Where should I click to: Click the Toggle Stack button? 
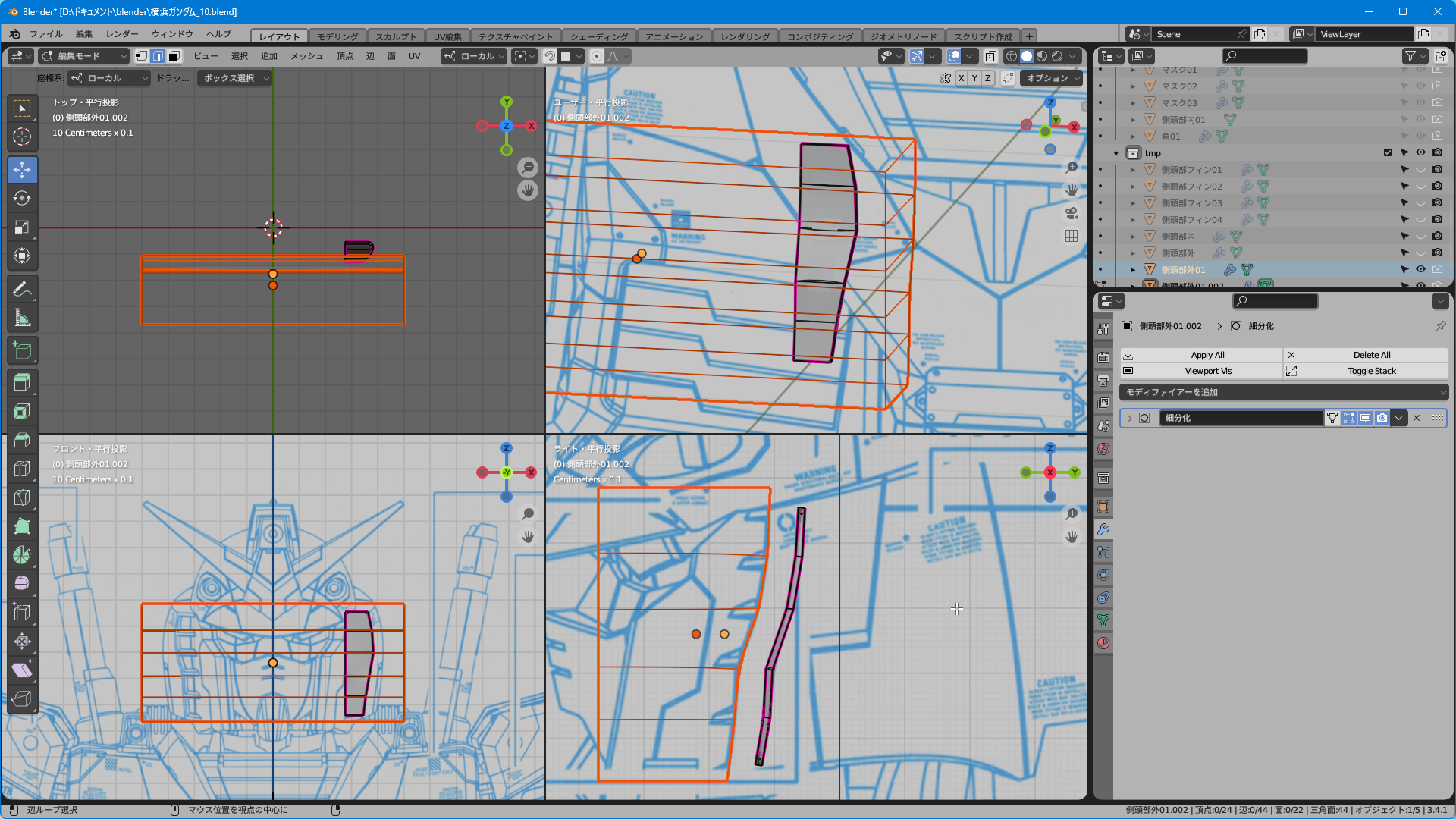1371,371
